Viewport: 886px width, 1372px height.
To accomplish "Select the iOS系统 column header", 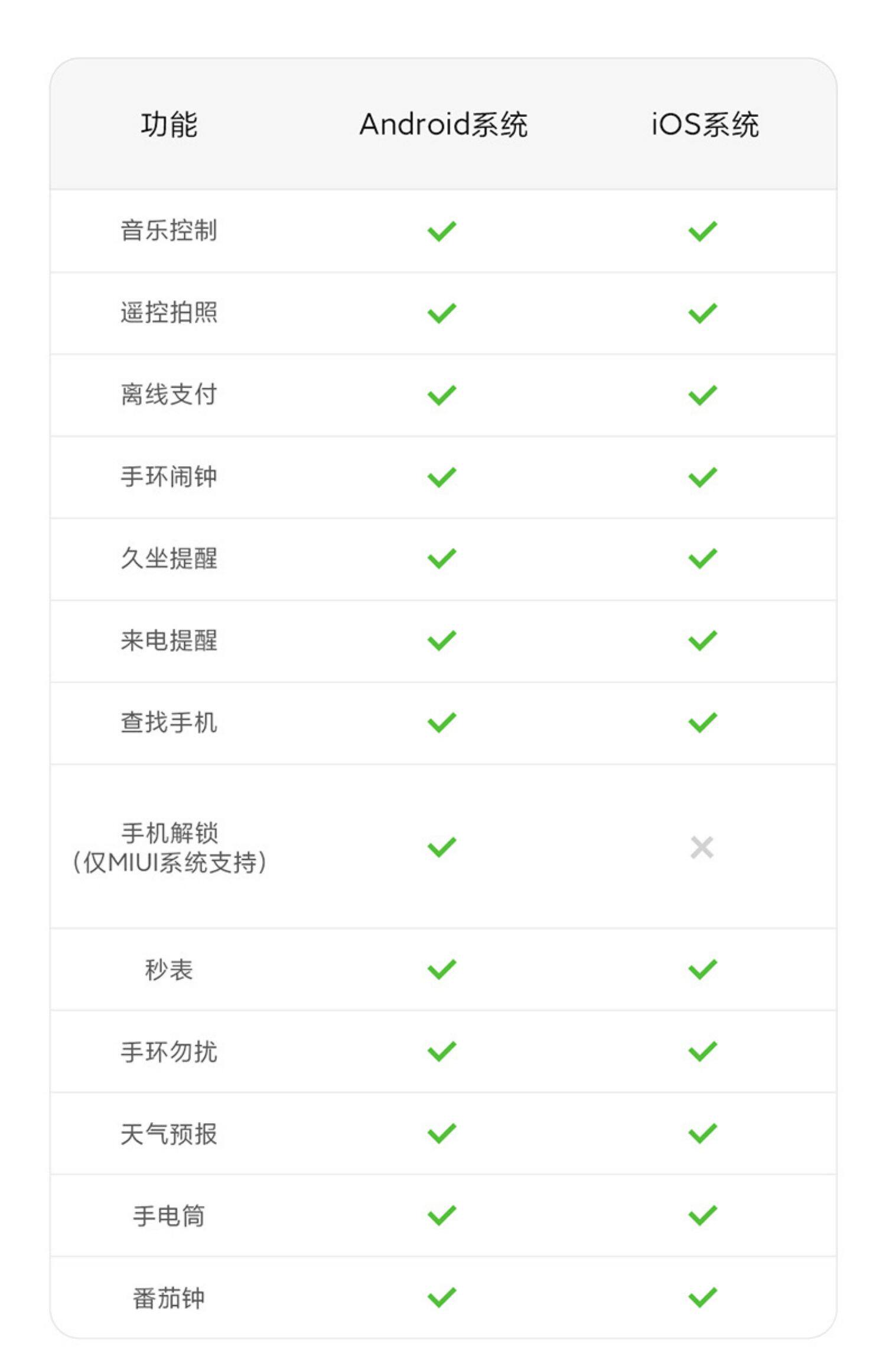I will [x=705, y=125].
